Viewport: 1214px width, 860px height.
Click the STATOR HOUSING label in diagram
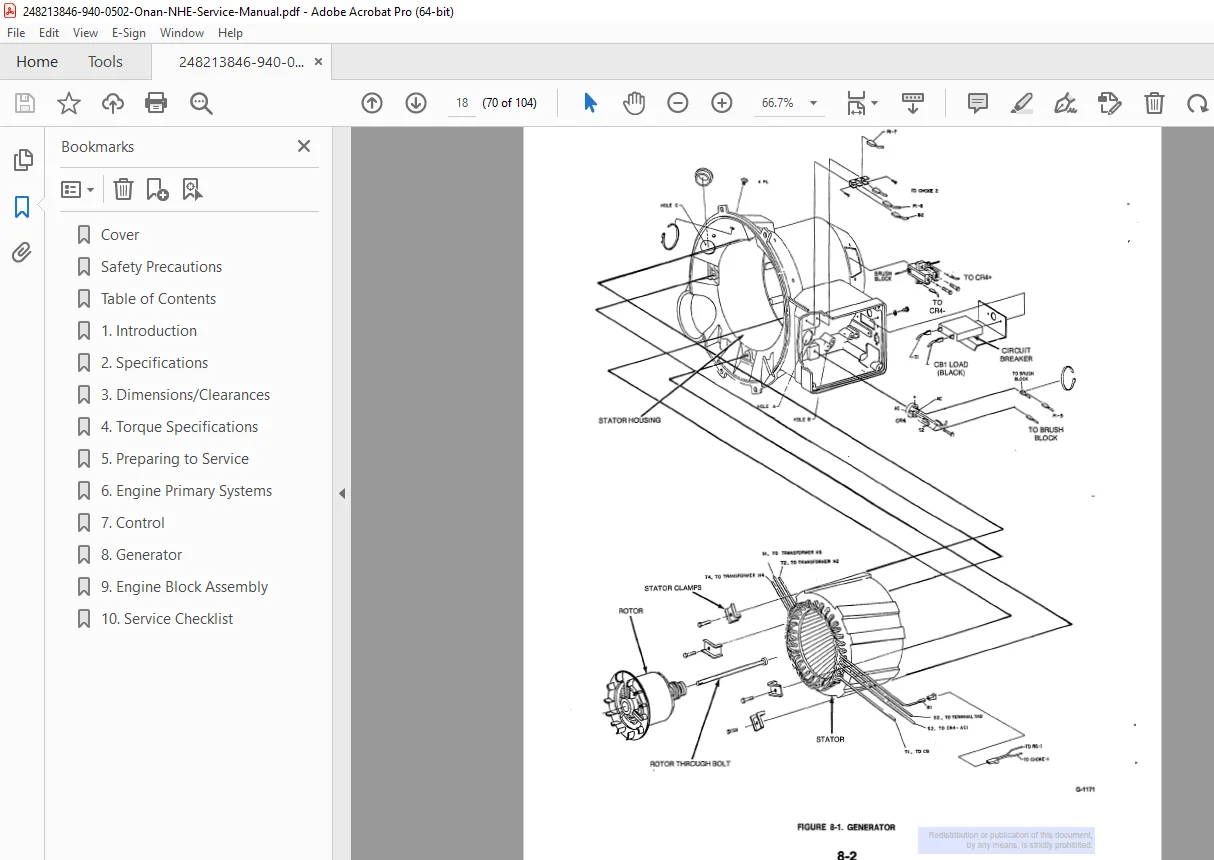629,420
